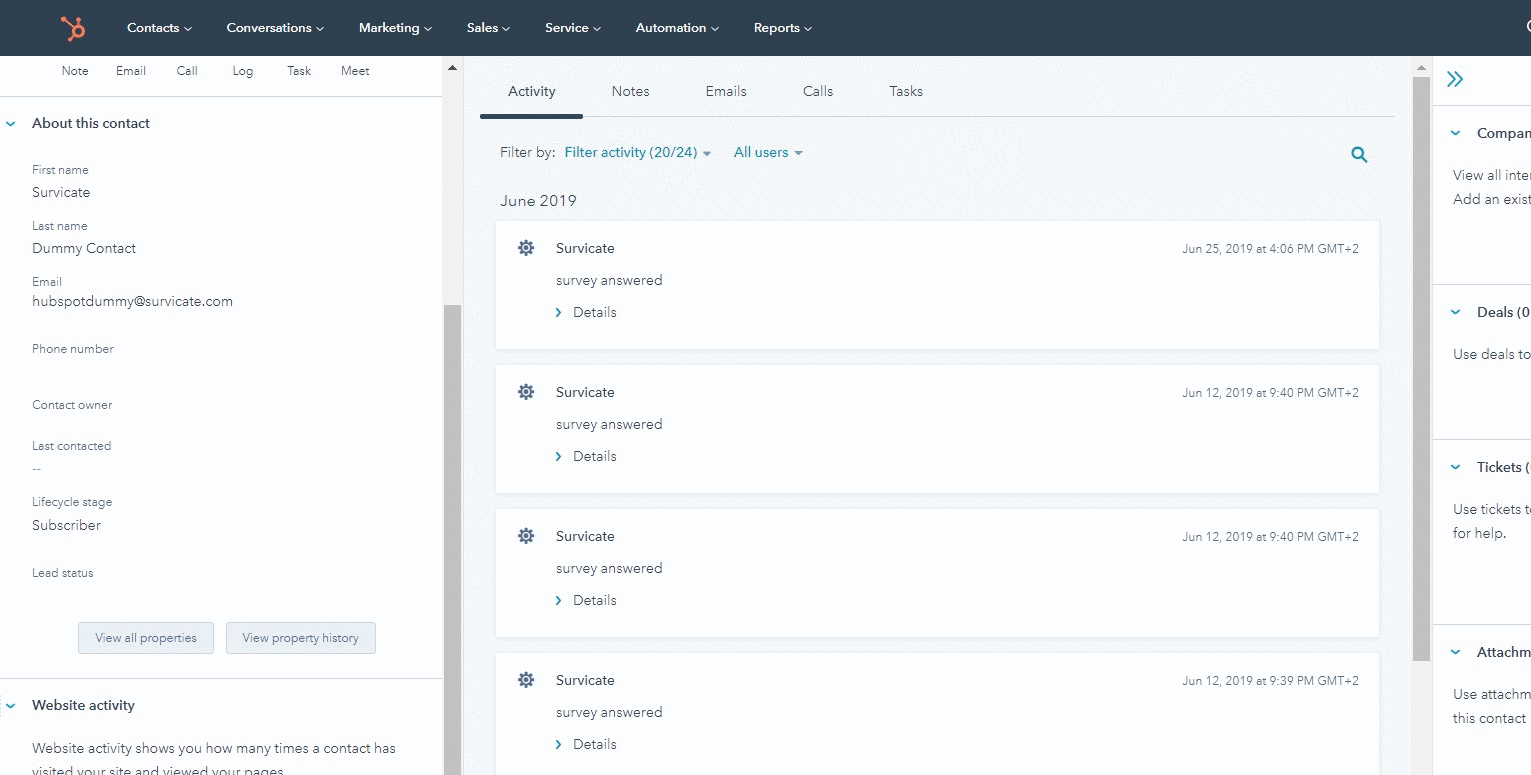1531x775 pixels.
Task: Click the Note action label
Action: 75,71
